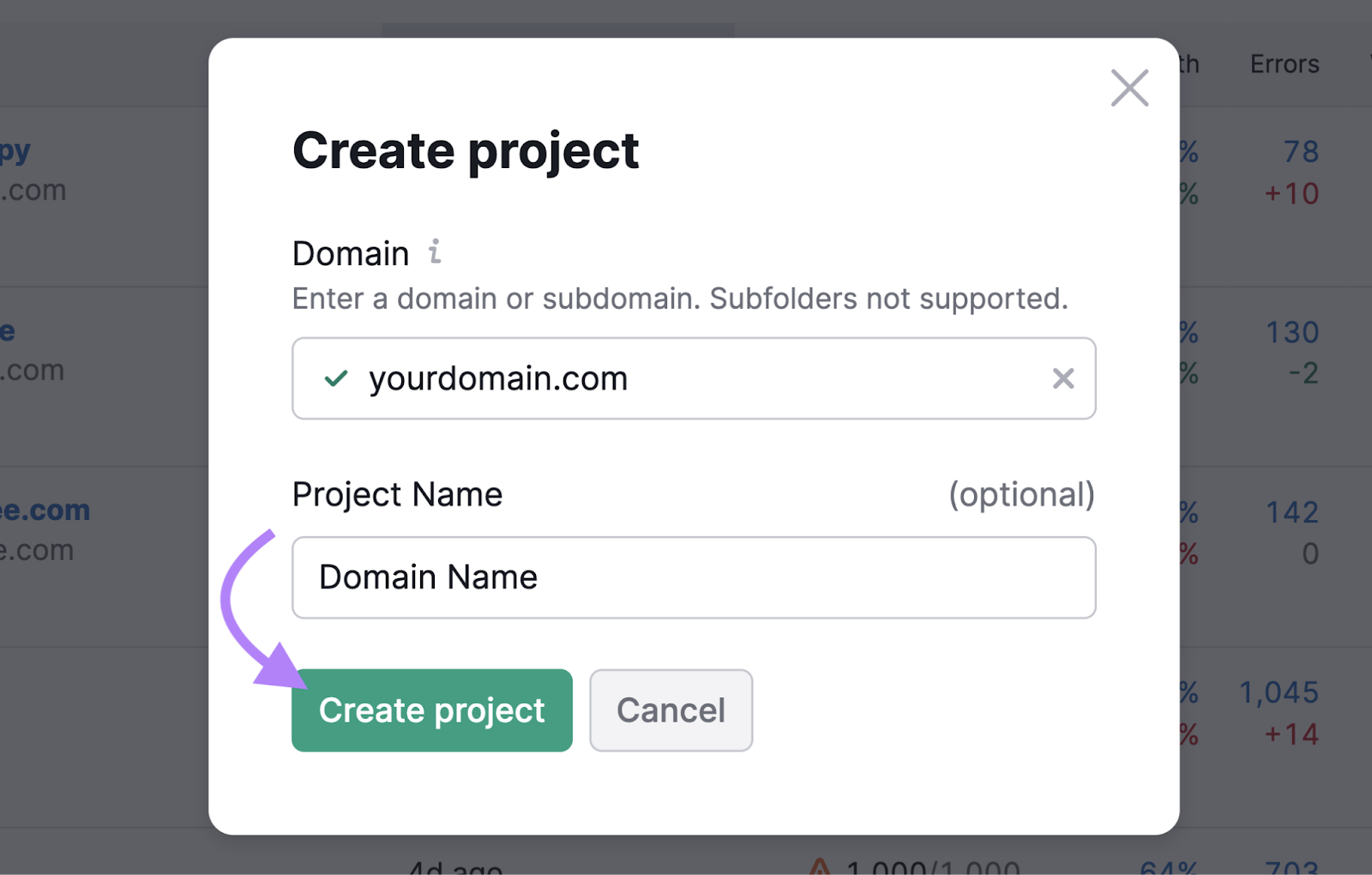Select the -2 errors change value
The image size is (1372, 875).
click(x=1303, y=373)
